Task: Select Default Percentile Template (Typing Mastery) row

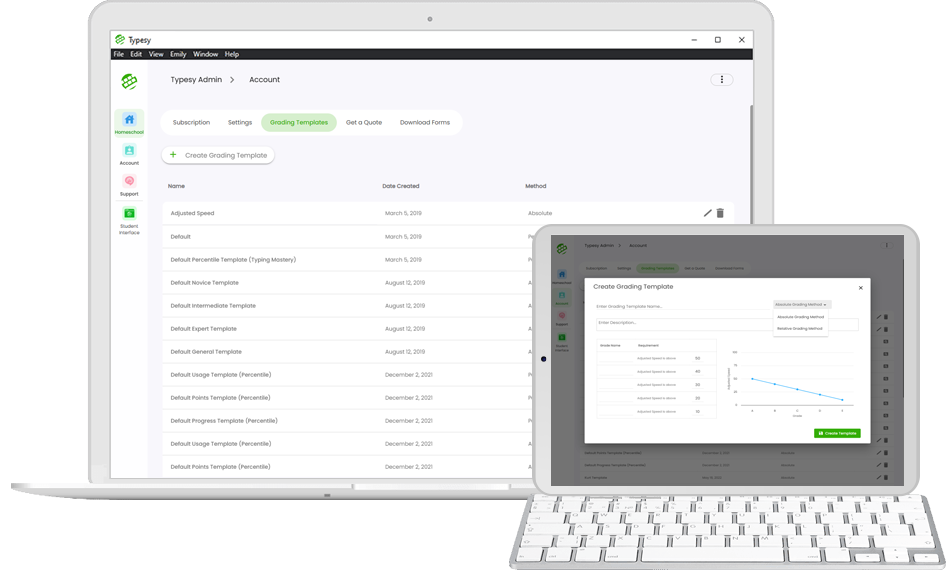Action: 347,259
